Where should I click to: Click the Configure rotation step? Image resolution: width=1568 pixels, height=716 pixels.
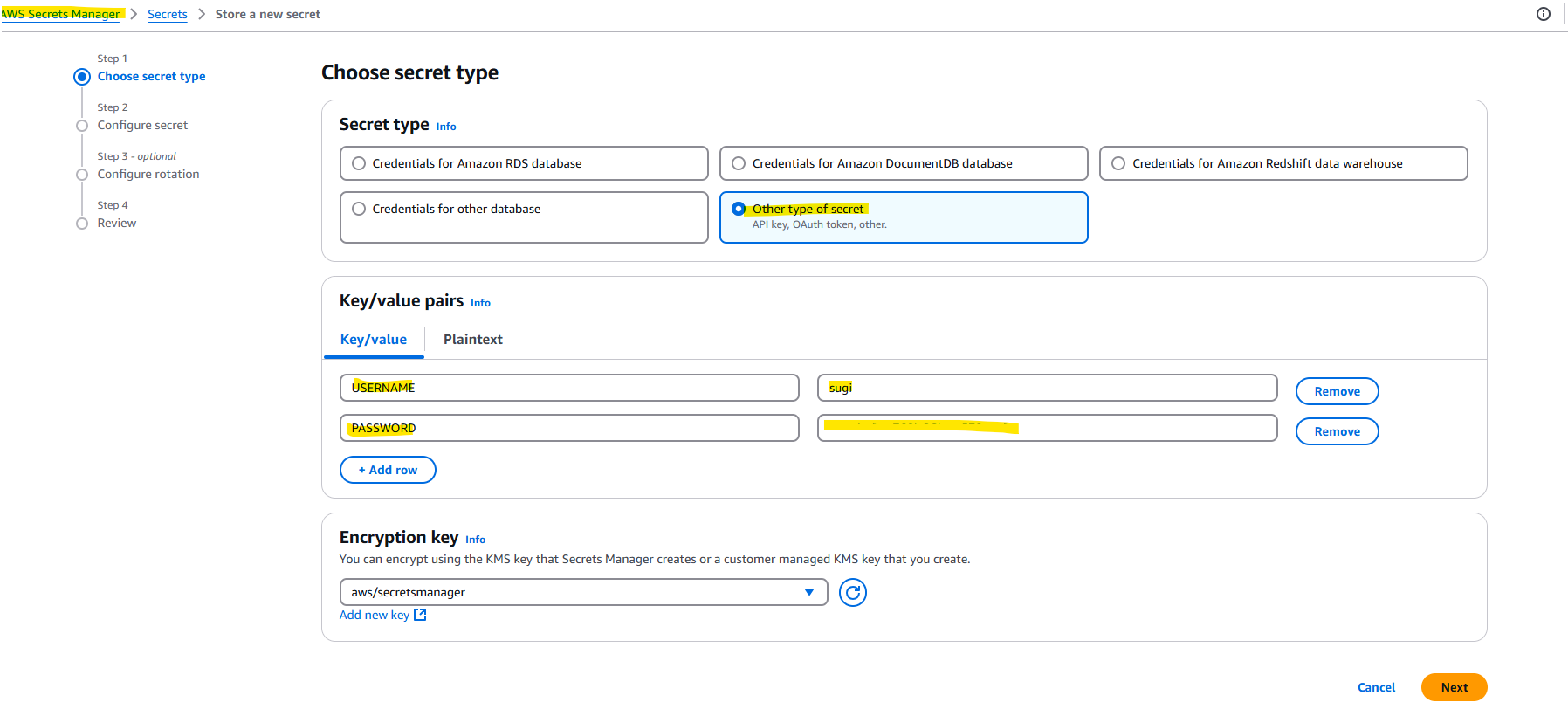pyautogui.click(x=148, y=175)
